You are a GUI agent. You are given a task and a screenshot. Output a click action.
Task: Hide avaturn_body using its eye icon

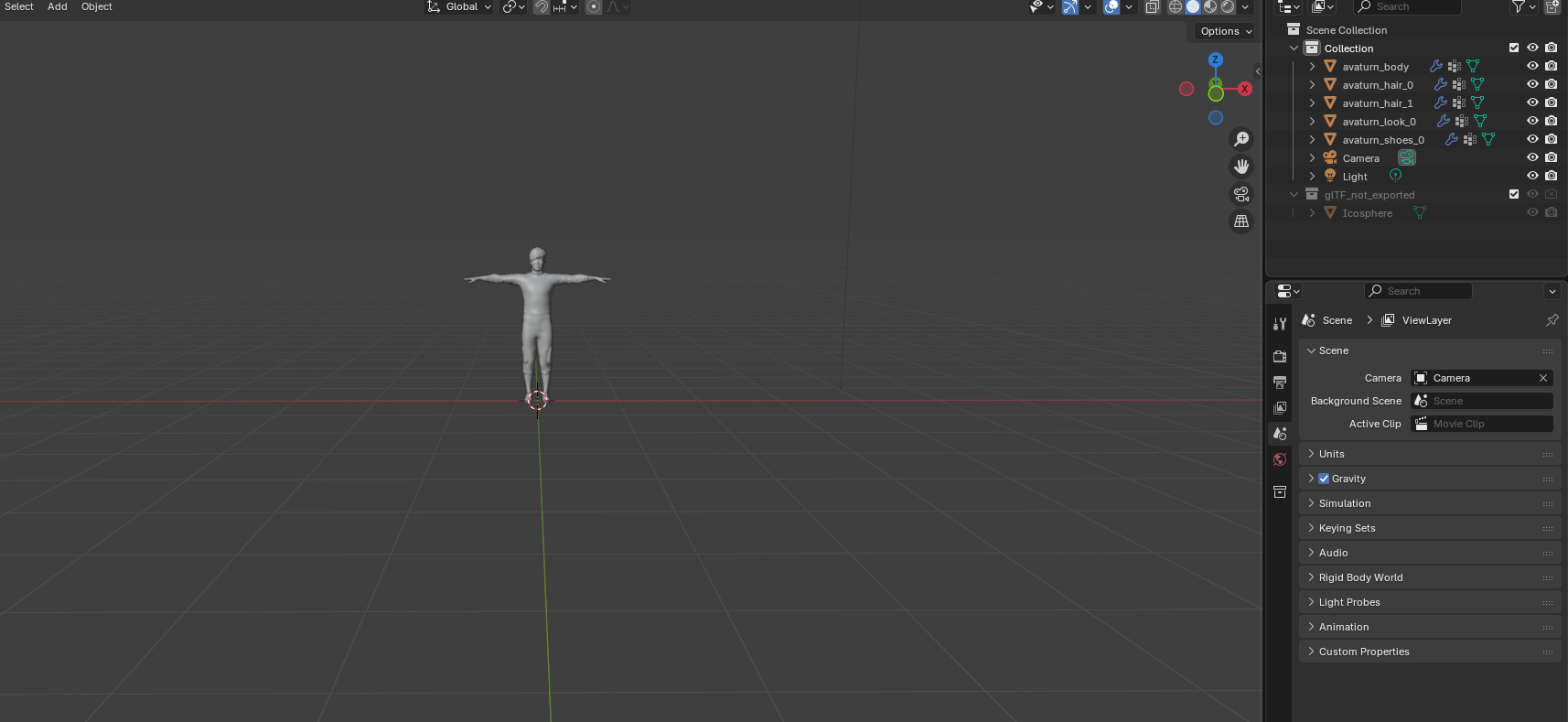point(1532,66)
